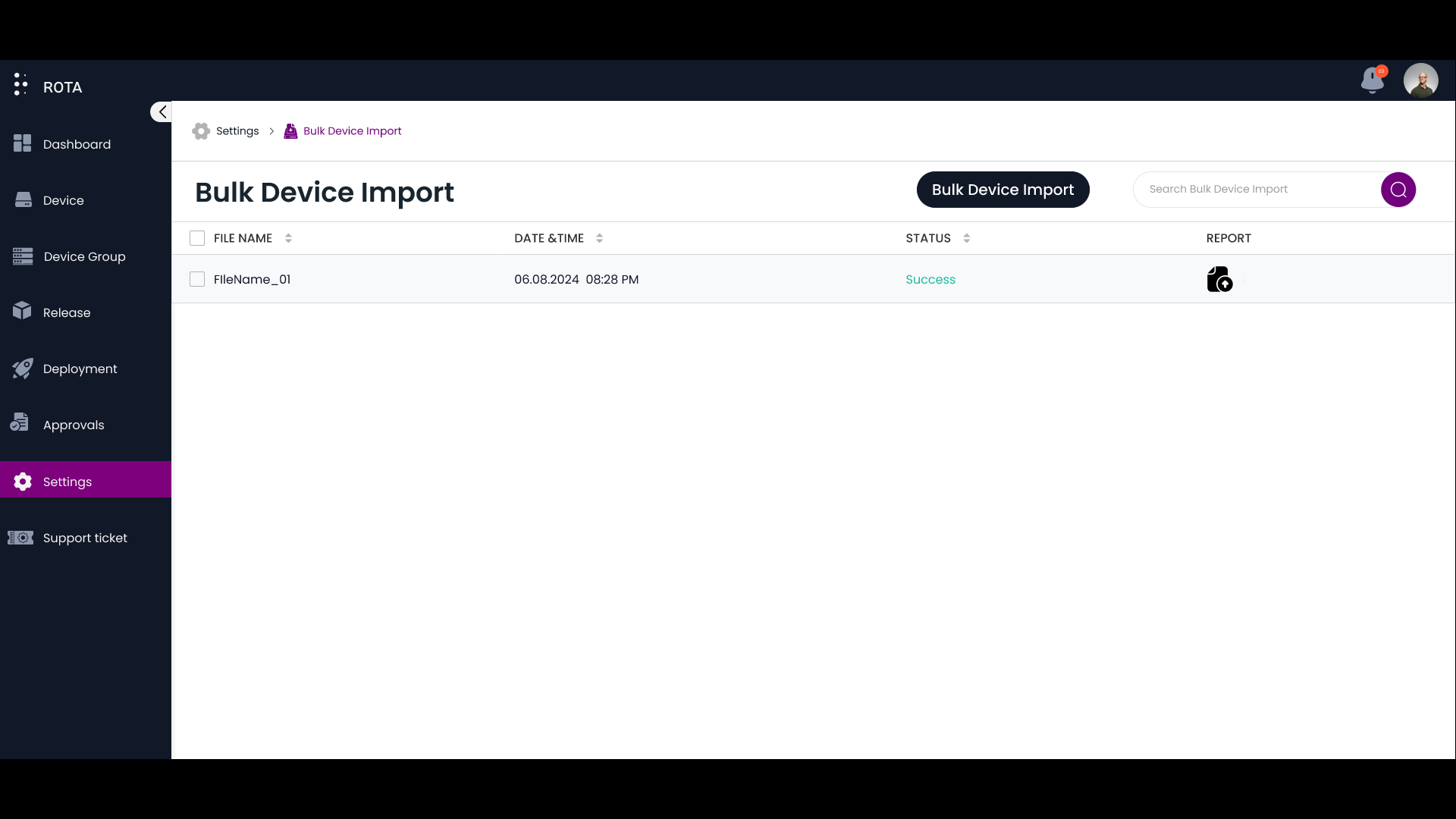Click the notification bell icon
The width and height of the screenshot is (1456, 819).
point(1372,80)
